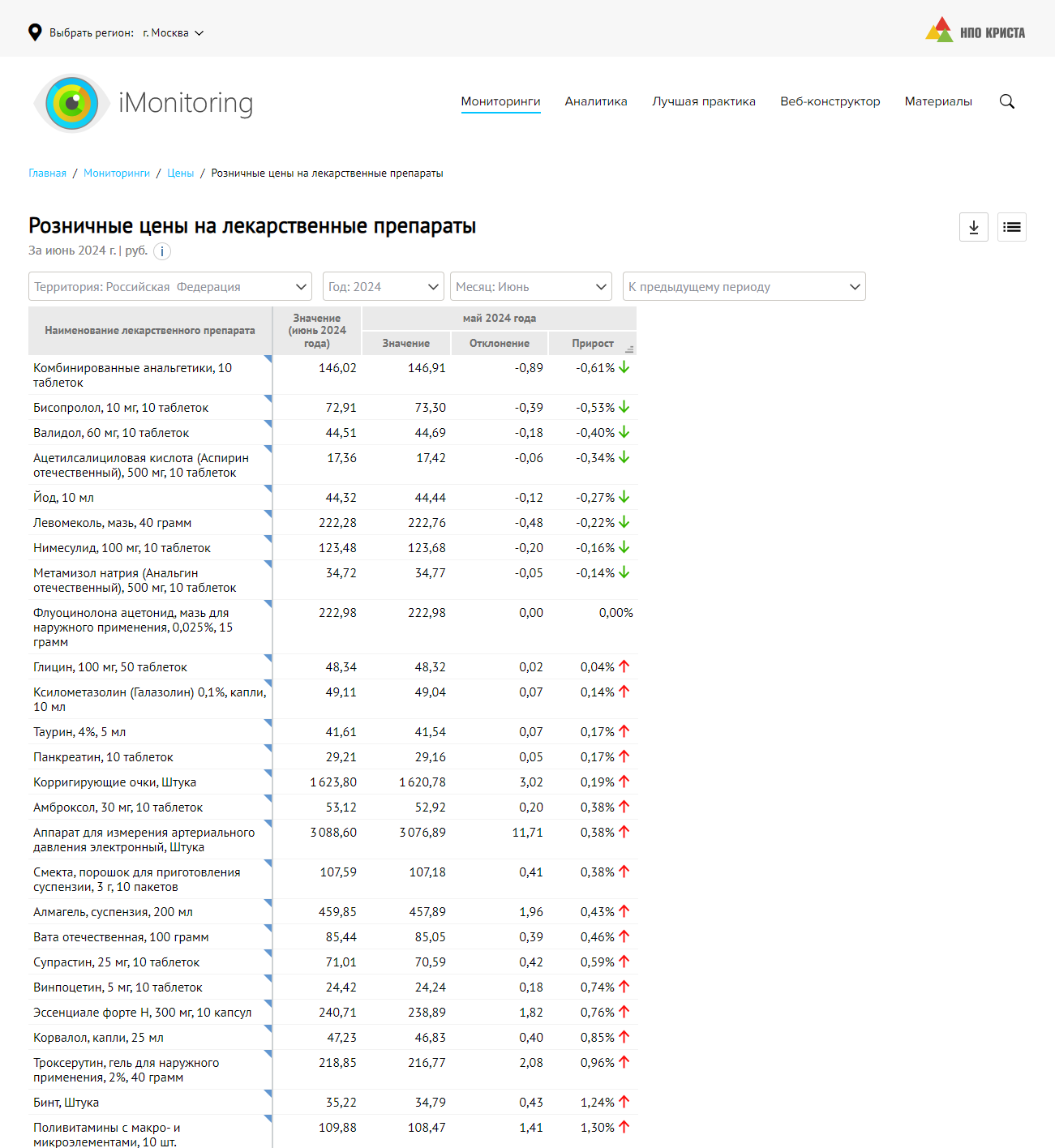Open the Месяц: Июнь dropdown
The width and height of the screenshot is (1055, 1148).
pos(530,286)
